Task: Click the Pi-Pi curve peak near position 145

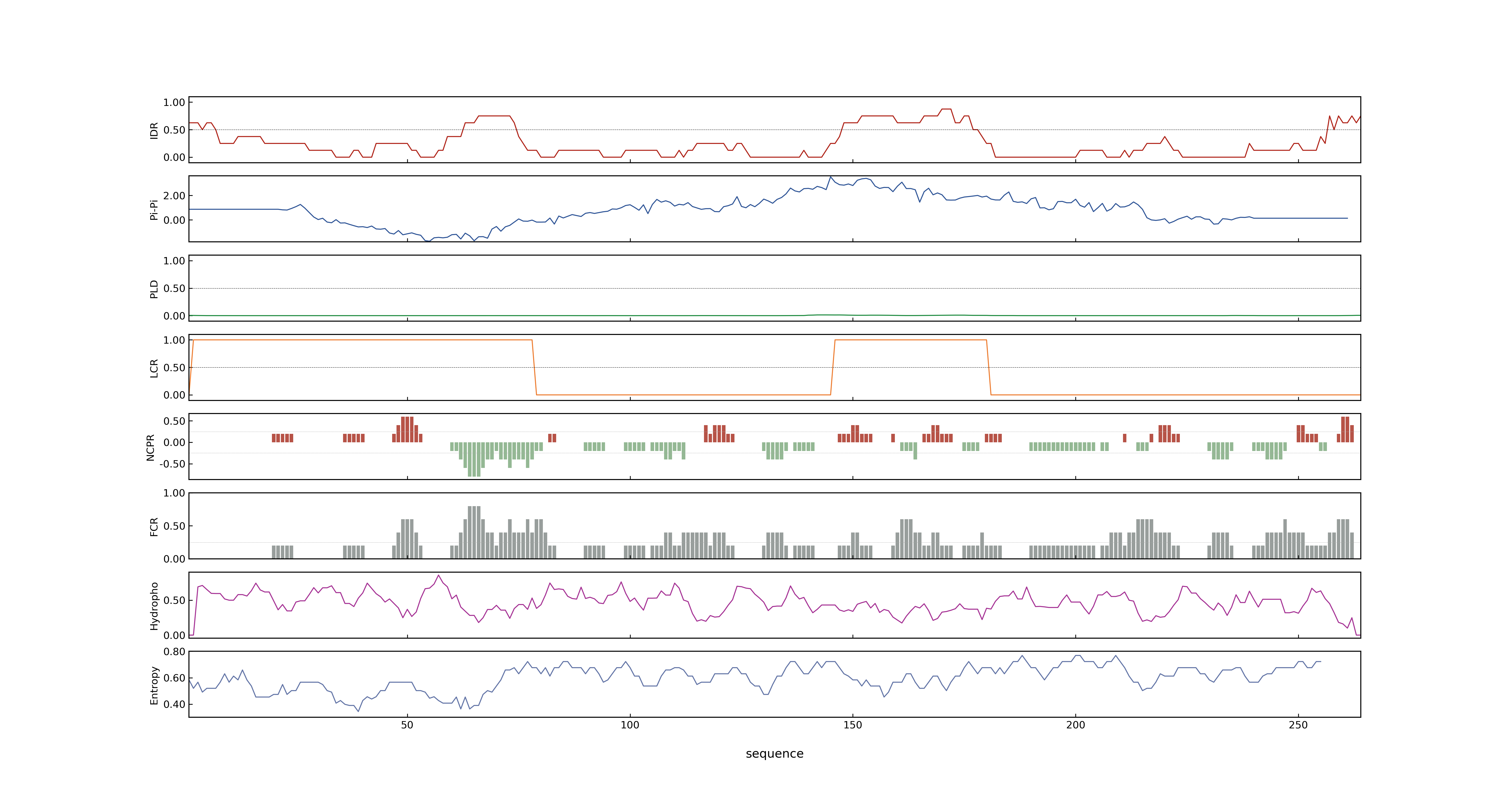Action: tap(830, 177)
